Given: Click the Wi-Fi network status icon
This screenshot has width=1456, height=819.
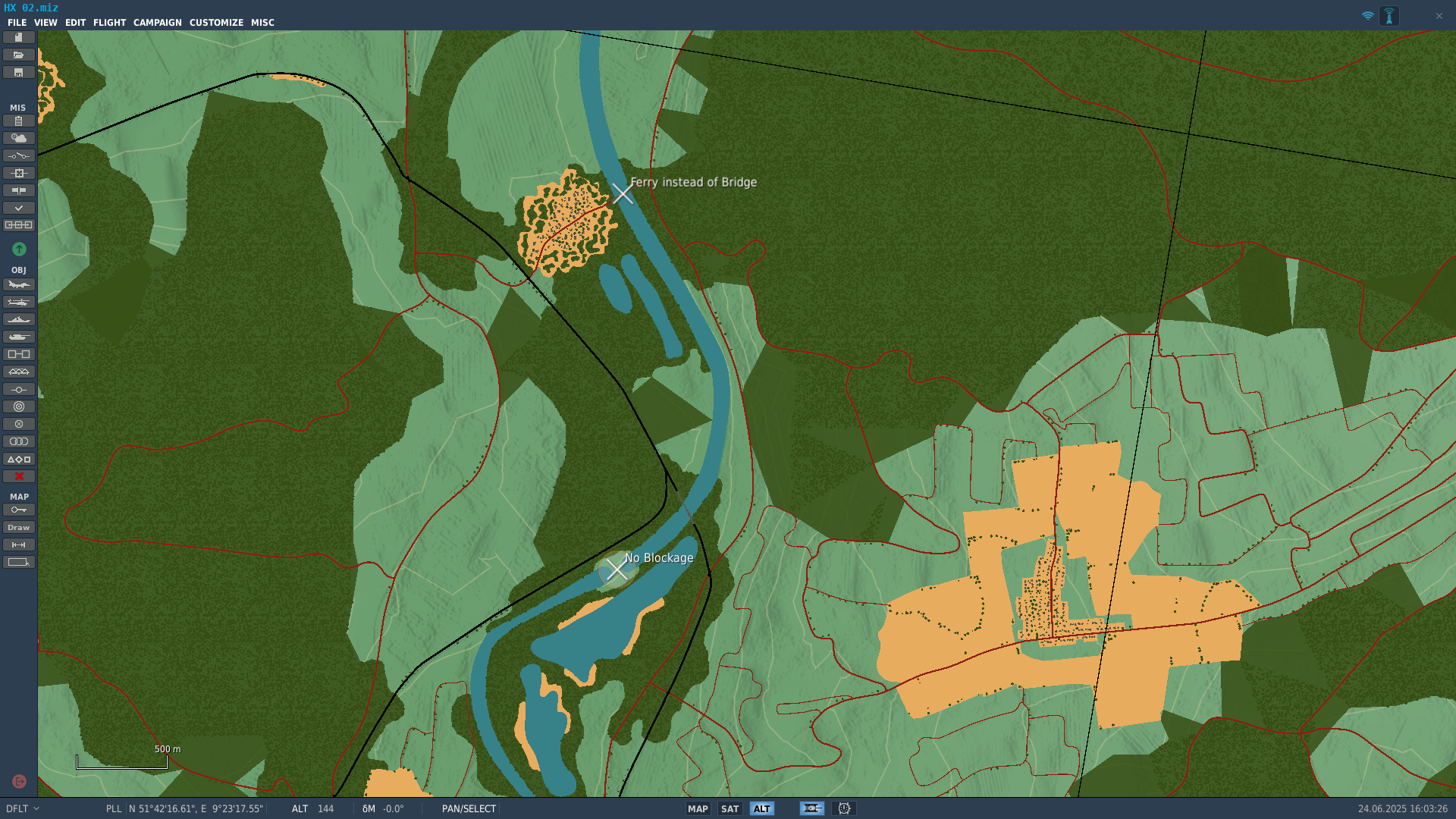Looking at the screenshot, I should point(1367,16).
